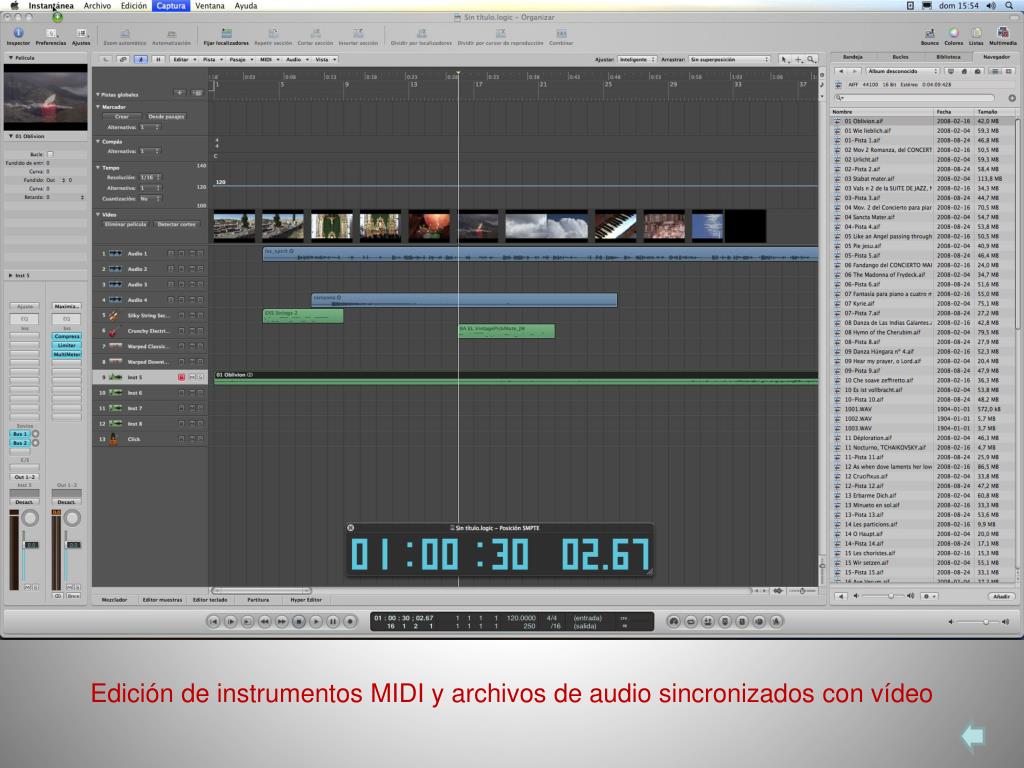The height and width of the screenshot is (768, 1024).
Task: Collapse the Película disclosure triangle
Action: [10, 57]
